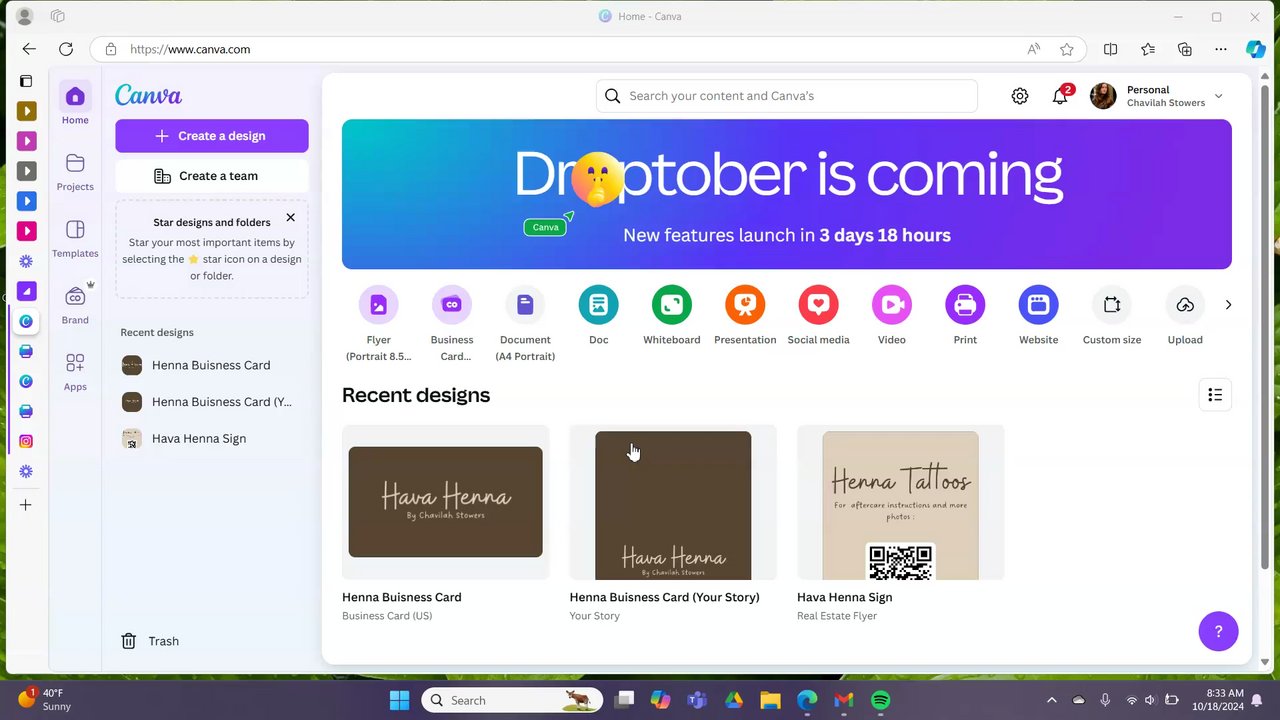Click the page vertical scrollbar
The height and width of the screenshot is (720, 1280).
(1264, 327)
